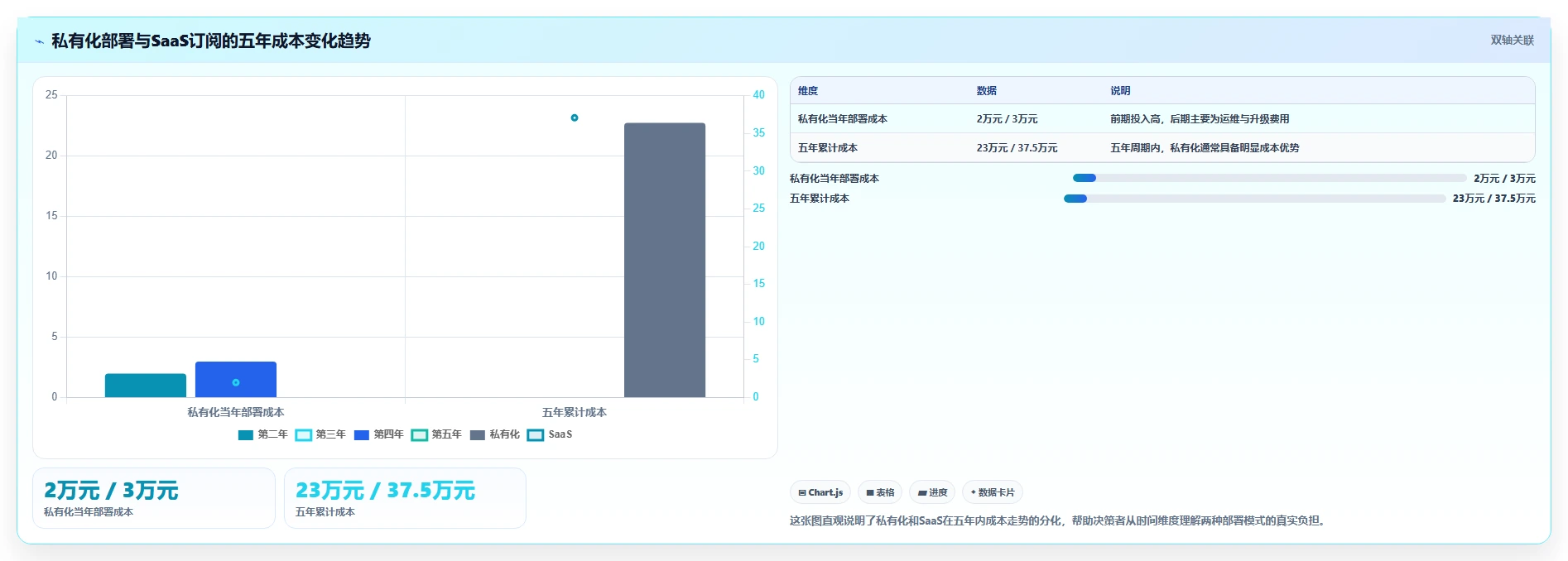The width and height of the screenshot is (1568, 561).
Task: Click the SaaS data point above 五年累计成本
Action: 575,117
